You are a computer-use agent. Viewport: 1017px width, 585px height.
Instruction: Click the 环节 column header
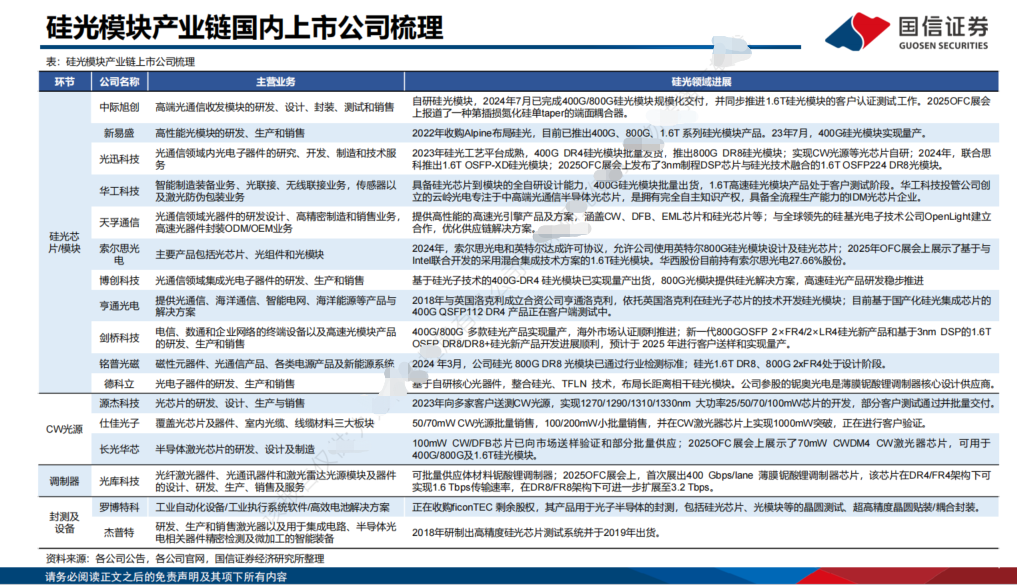point(64,82)
